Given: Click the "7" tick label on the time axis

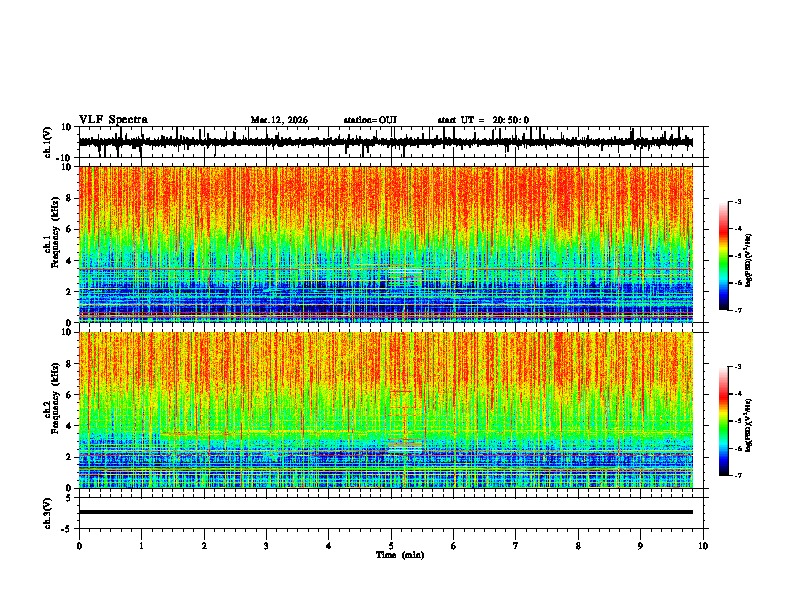Looking at the screenshot, I should pyautogui.click(x=516, y=546).
